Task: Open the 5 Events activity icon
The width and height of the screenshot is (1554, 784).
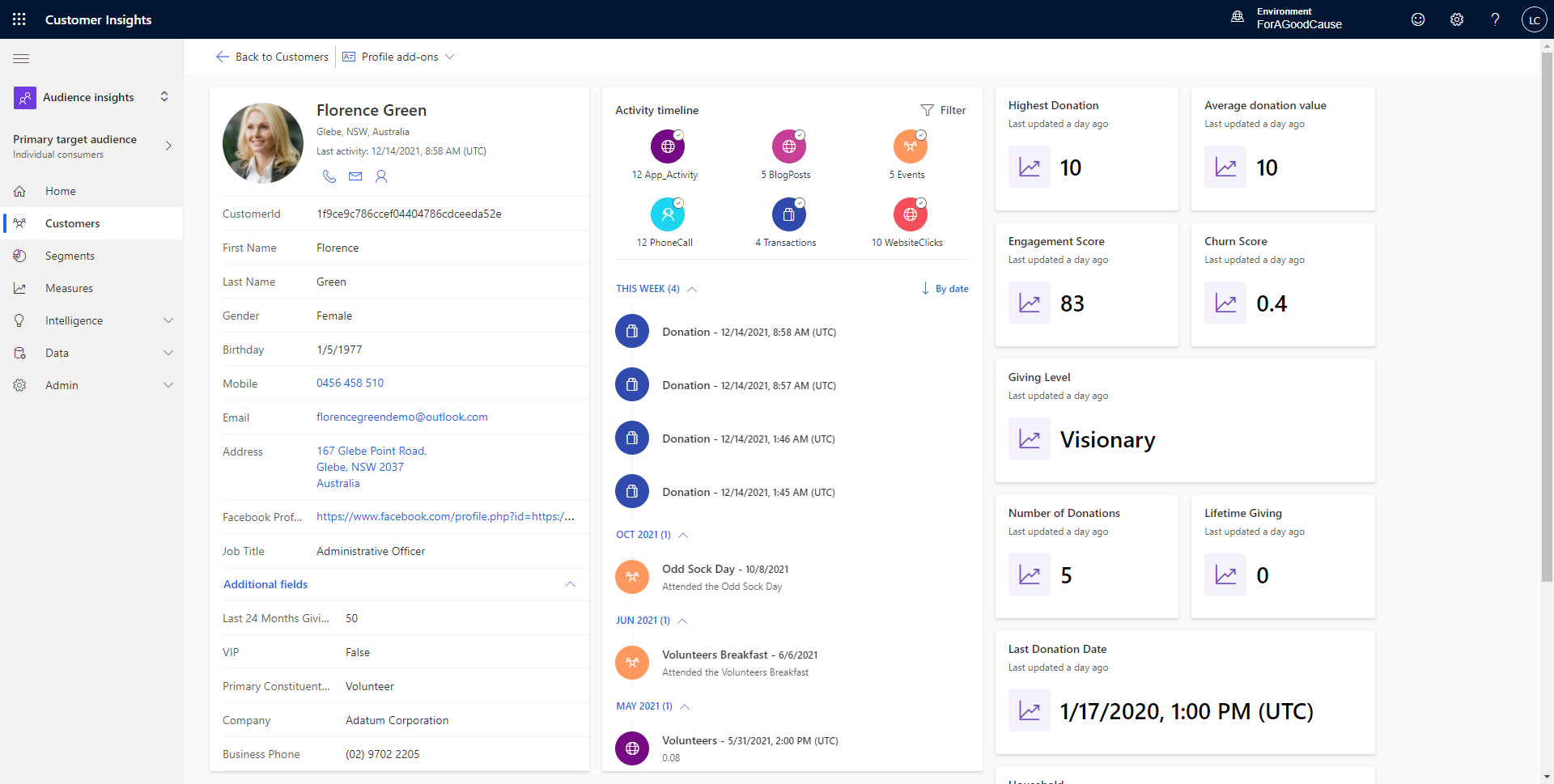Action: [x=910, y=146]
